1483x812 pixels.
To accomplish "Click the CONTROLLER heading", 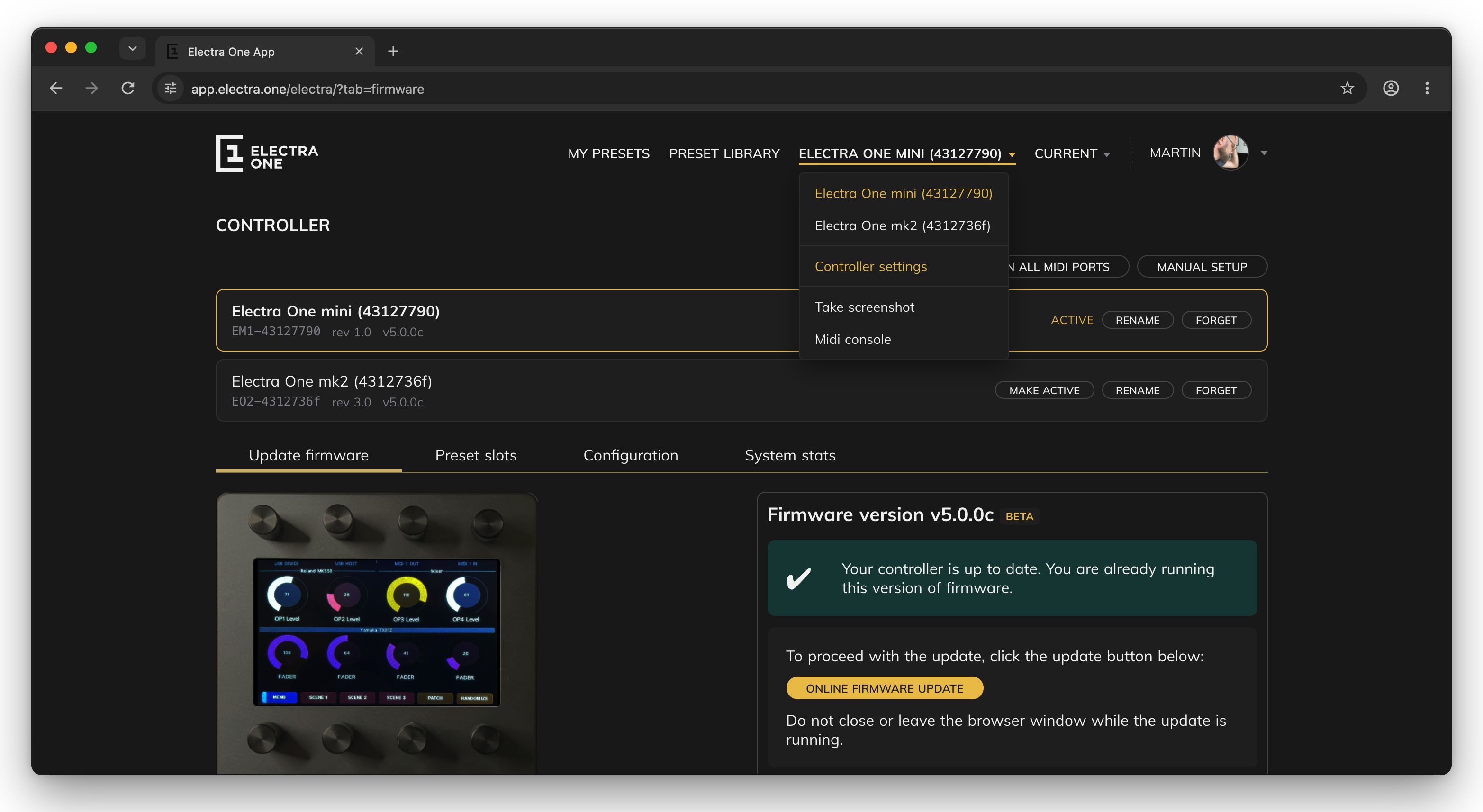I will [272, 225].
